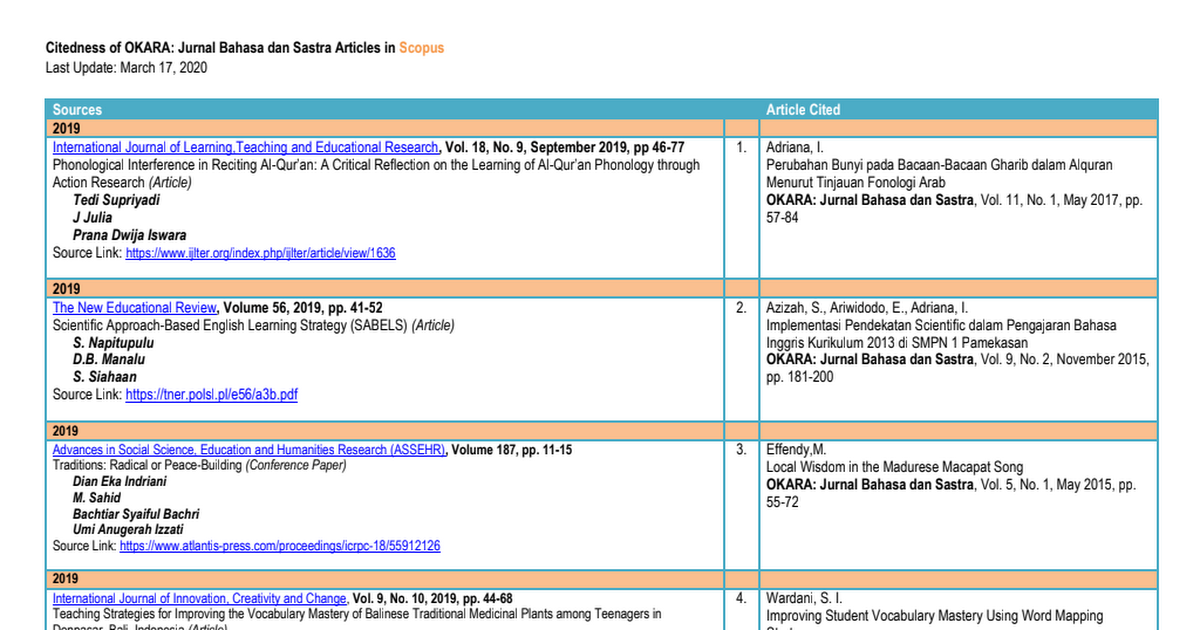Click cited author 'Adriana, I.'

794,147
